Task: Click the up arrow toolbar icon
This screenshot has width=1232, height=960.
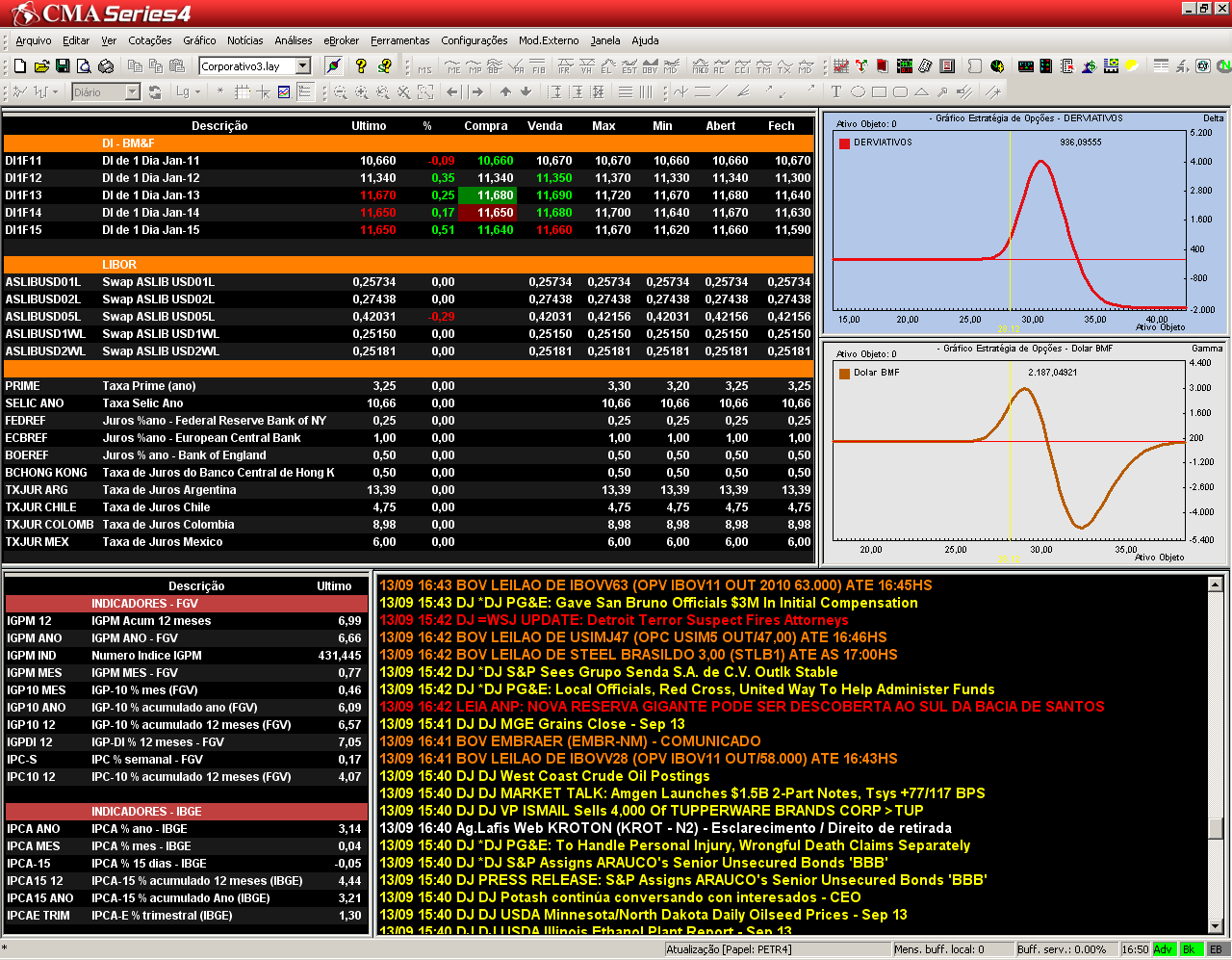Action: [x=505, y=92]
